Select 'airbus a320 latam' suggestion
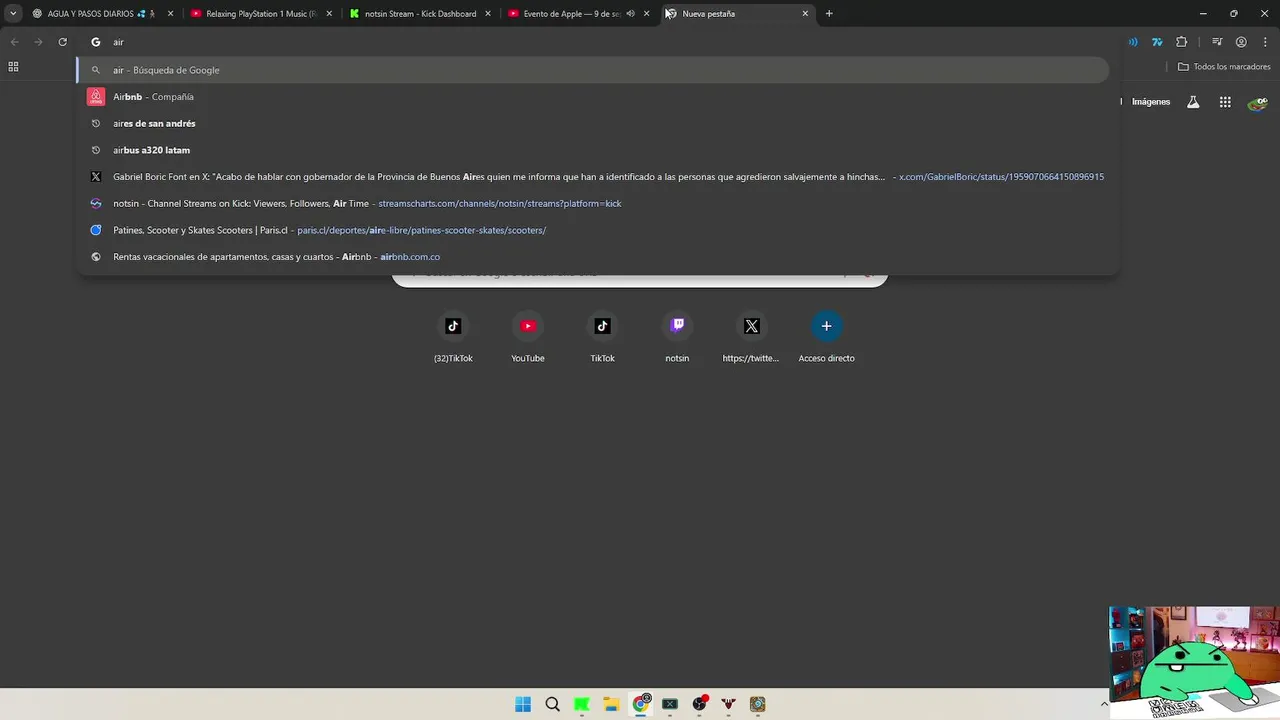The height and width of the screenshot is (720, 1280). (594, 150)
